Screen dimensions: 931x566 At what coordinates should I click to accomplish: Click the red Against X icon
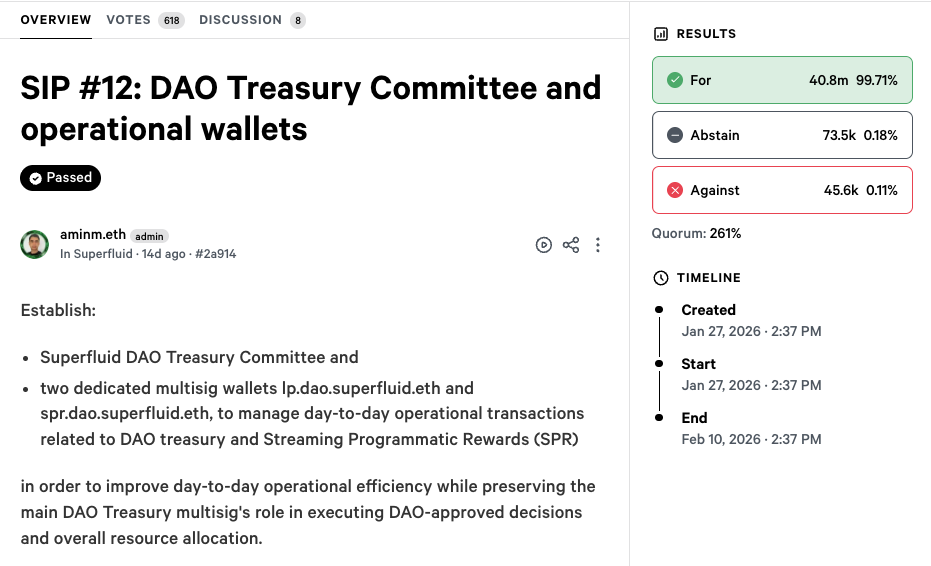coord(674,190)
